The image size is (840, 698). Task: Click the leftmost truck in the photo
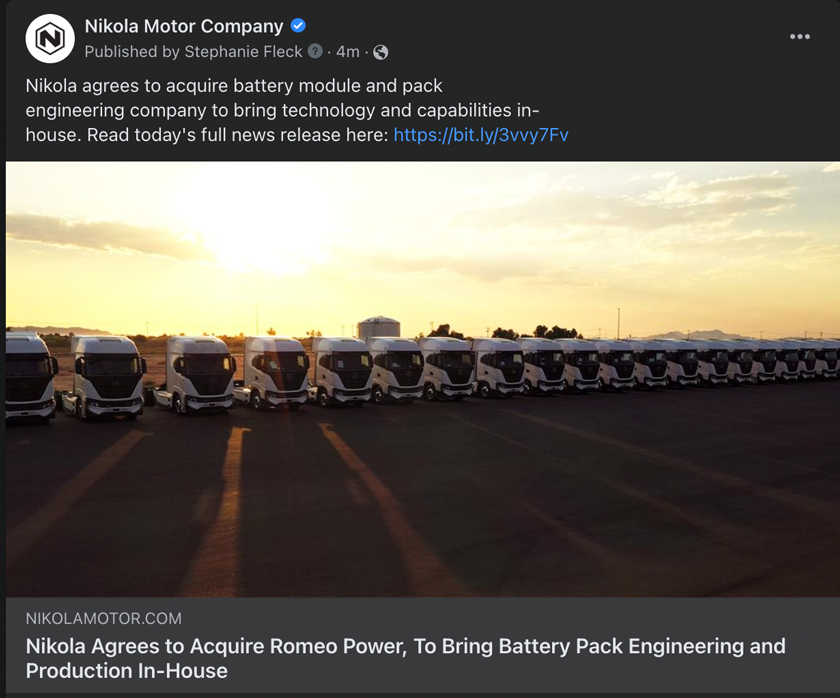pos(27,375)
